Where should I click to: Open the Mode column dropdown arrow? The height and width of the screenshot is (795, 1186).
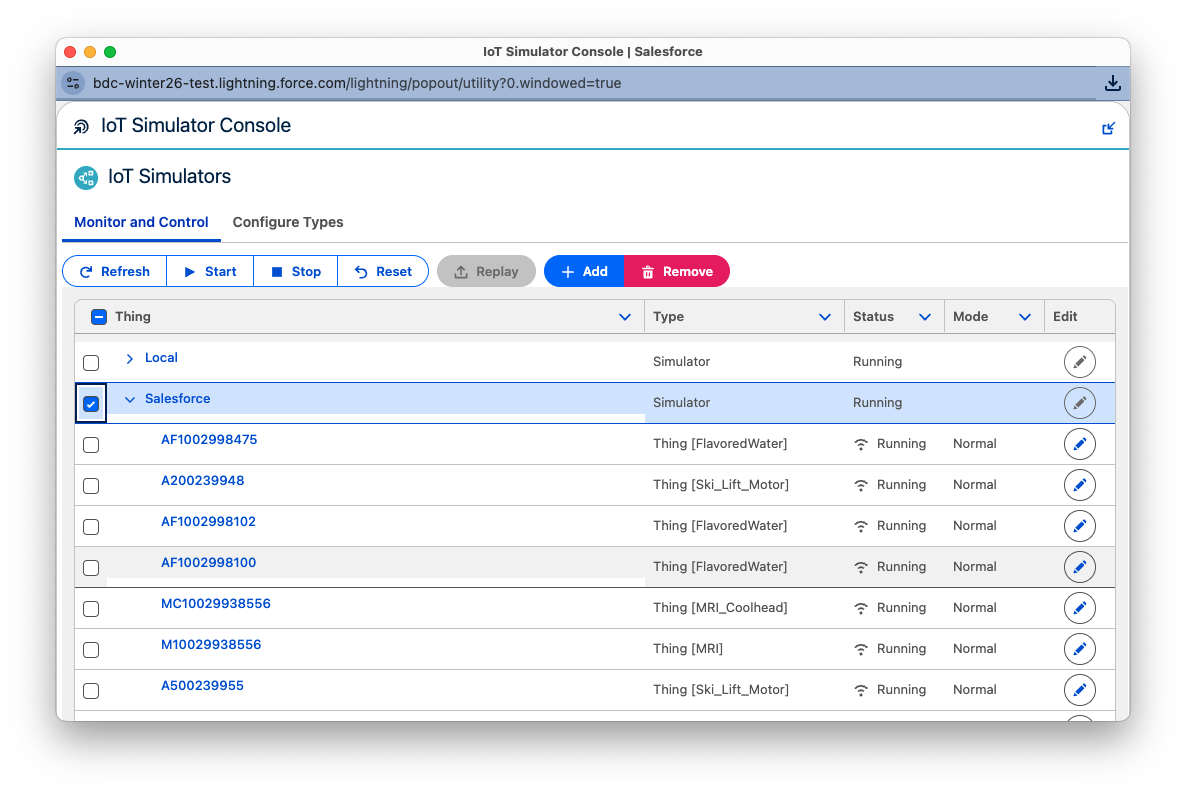point(1024,317)
